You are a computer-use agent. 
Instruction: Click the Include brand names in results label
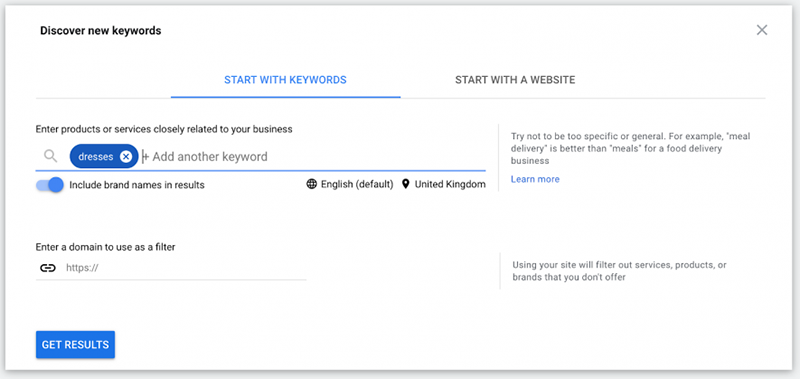point(137,185)
